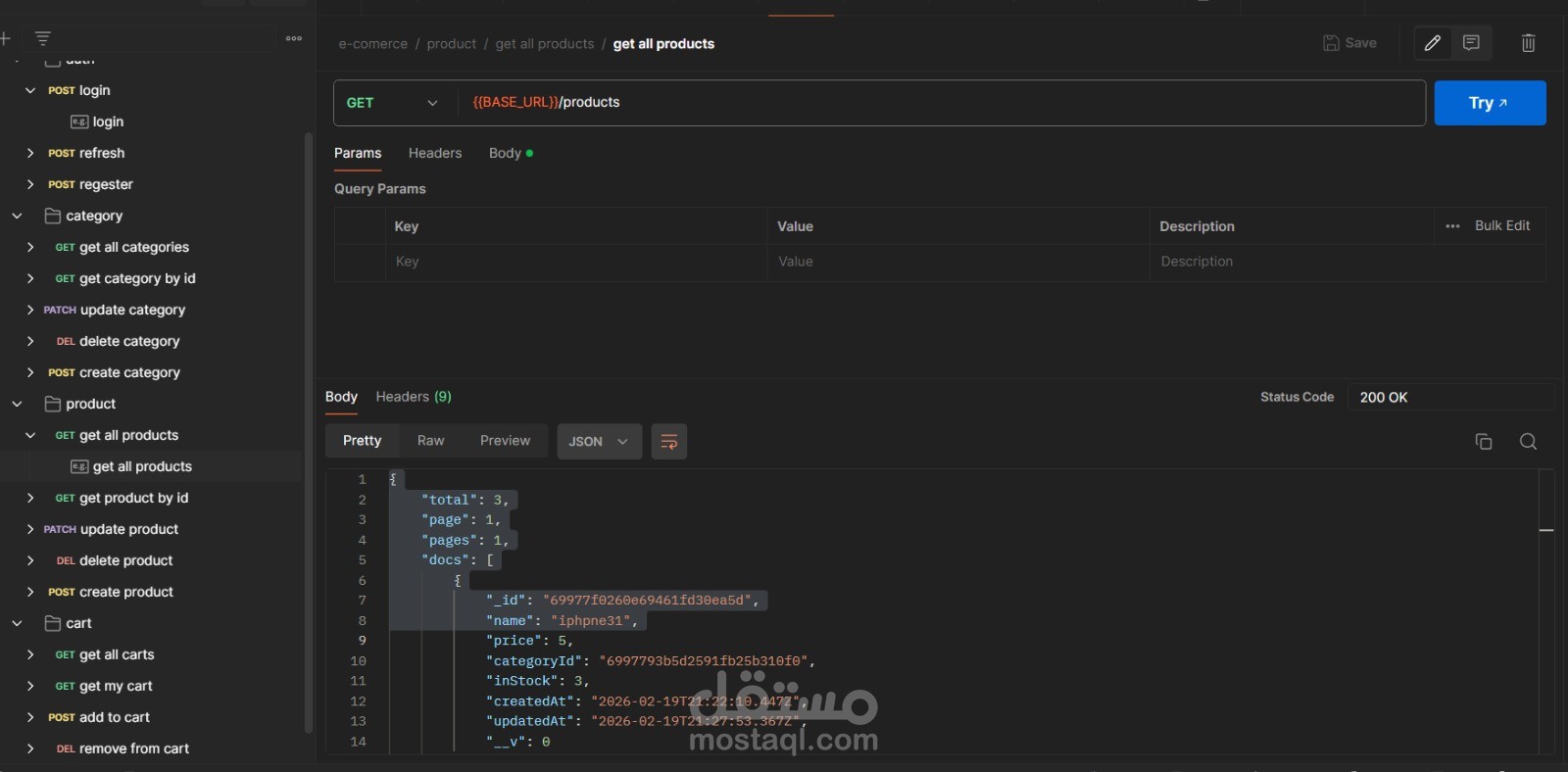The image size is (1568, 772).
Task: Click Bulk Edit link
Action: pos(1502,225)
